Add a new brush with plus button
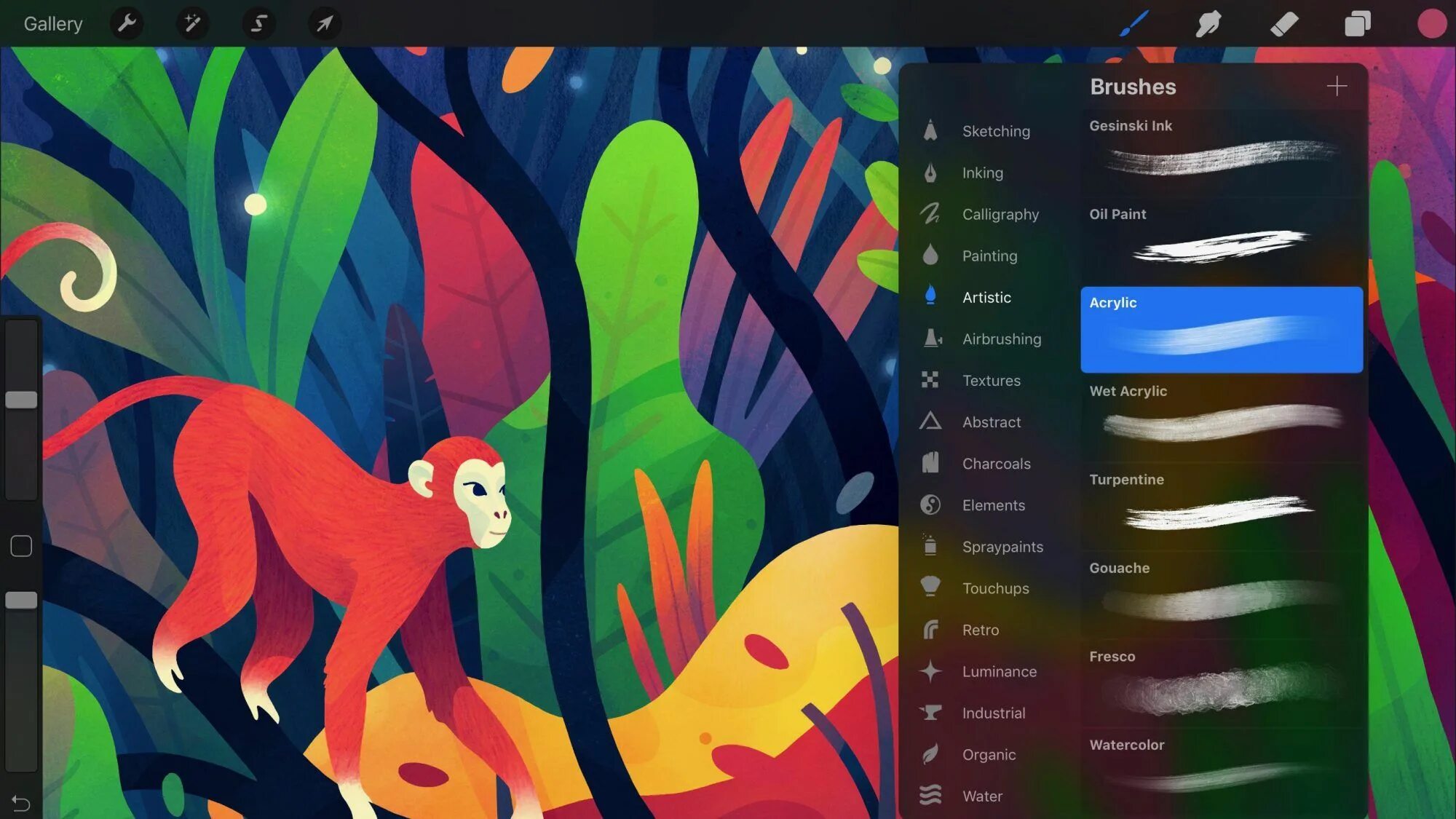Image resolution: width=1456 pixels, height=819 pixels. pyautogui.click(x=1337, y=87)
